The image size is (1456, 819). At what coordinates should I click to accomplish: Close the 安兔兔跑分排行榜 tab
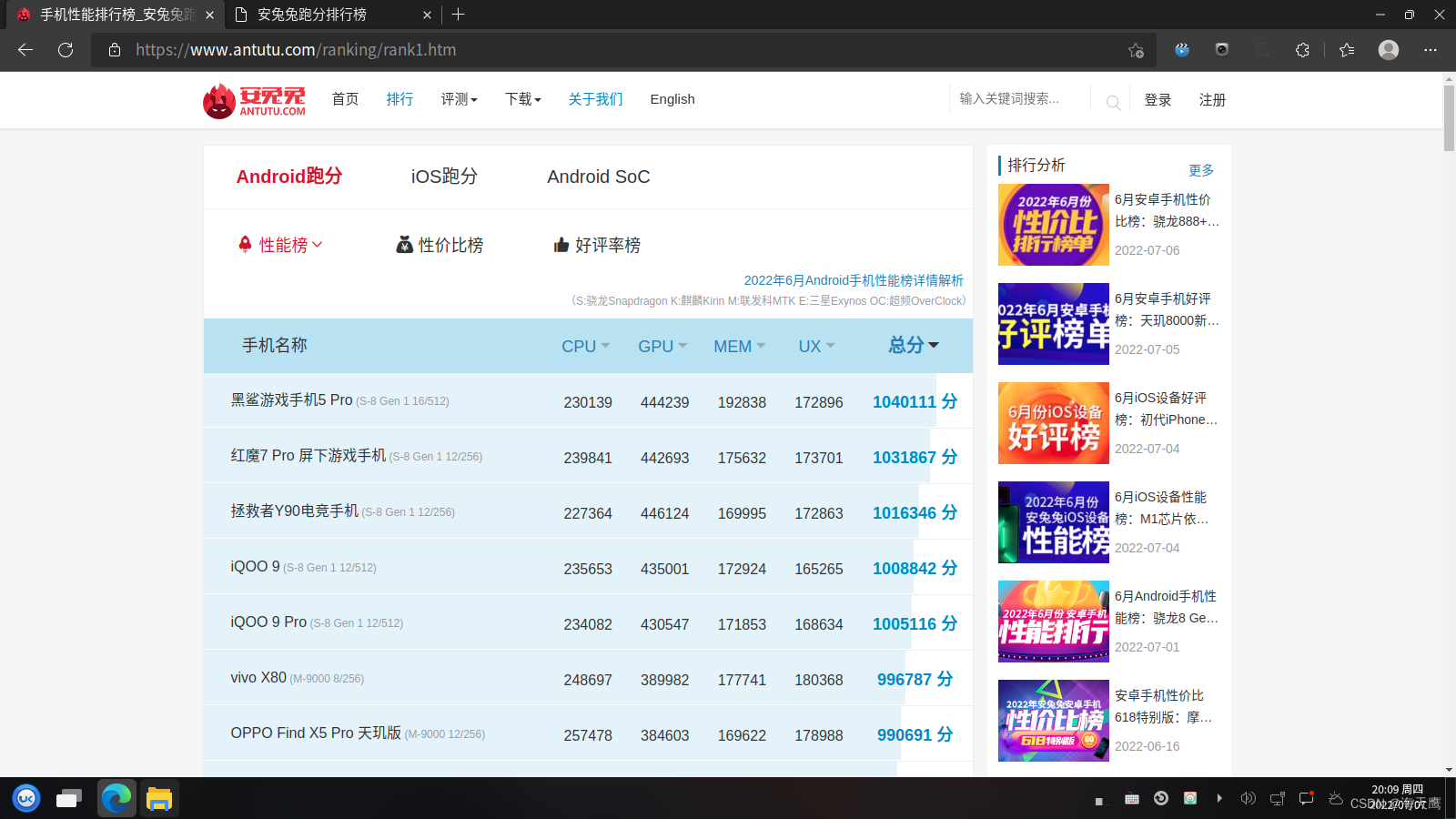(x=428, y=15)
